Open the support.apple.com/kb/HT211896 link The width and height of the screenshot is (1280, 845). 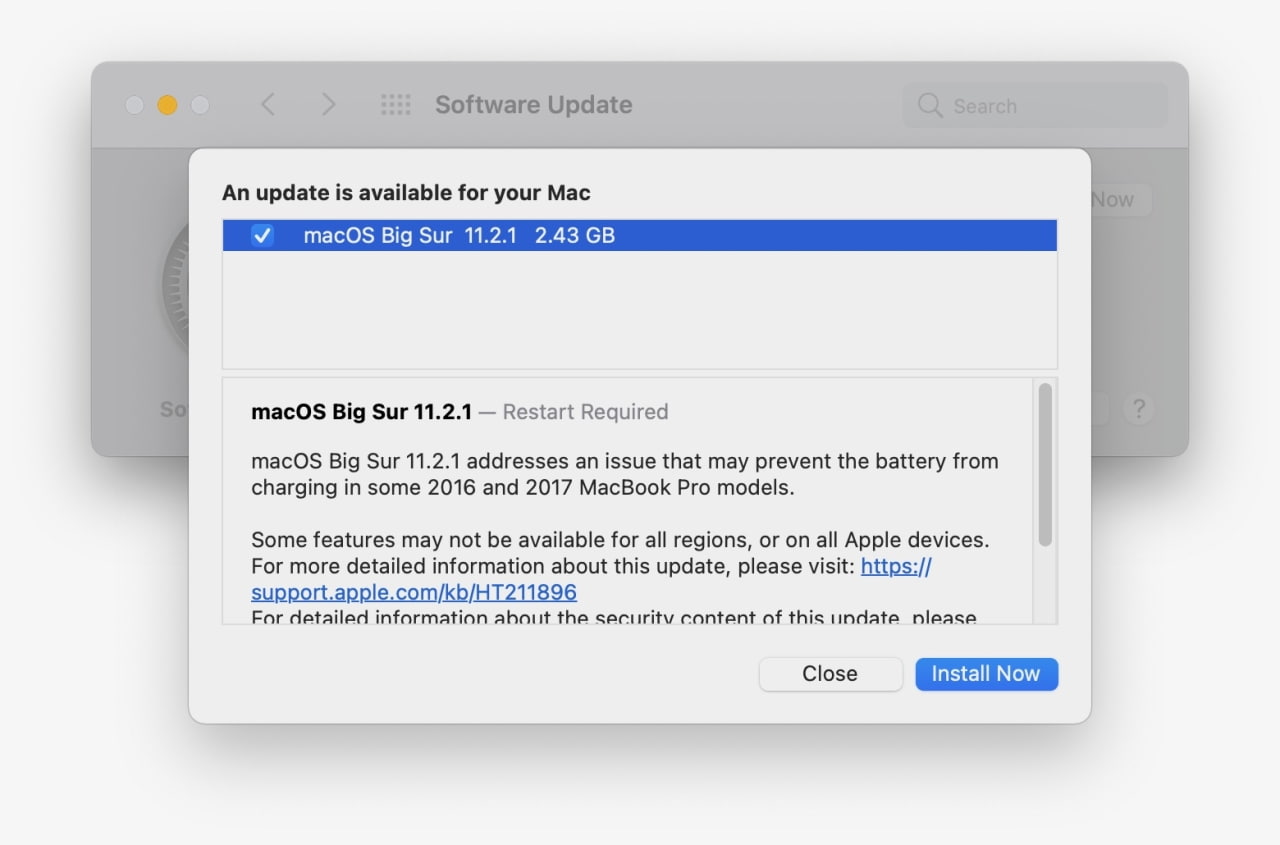click(x=414, y=592)
